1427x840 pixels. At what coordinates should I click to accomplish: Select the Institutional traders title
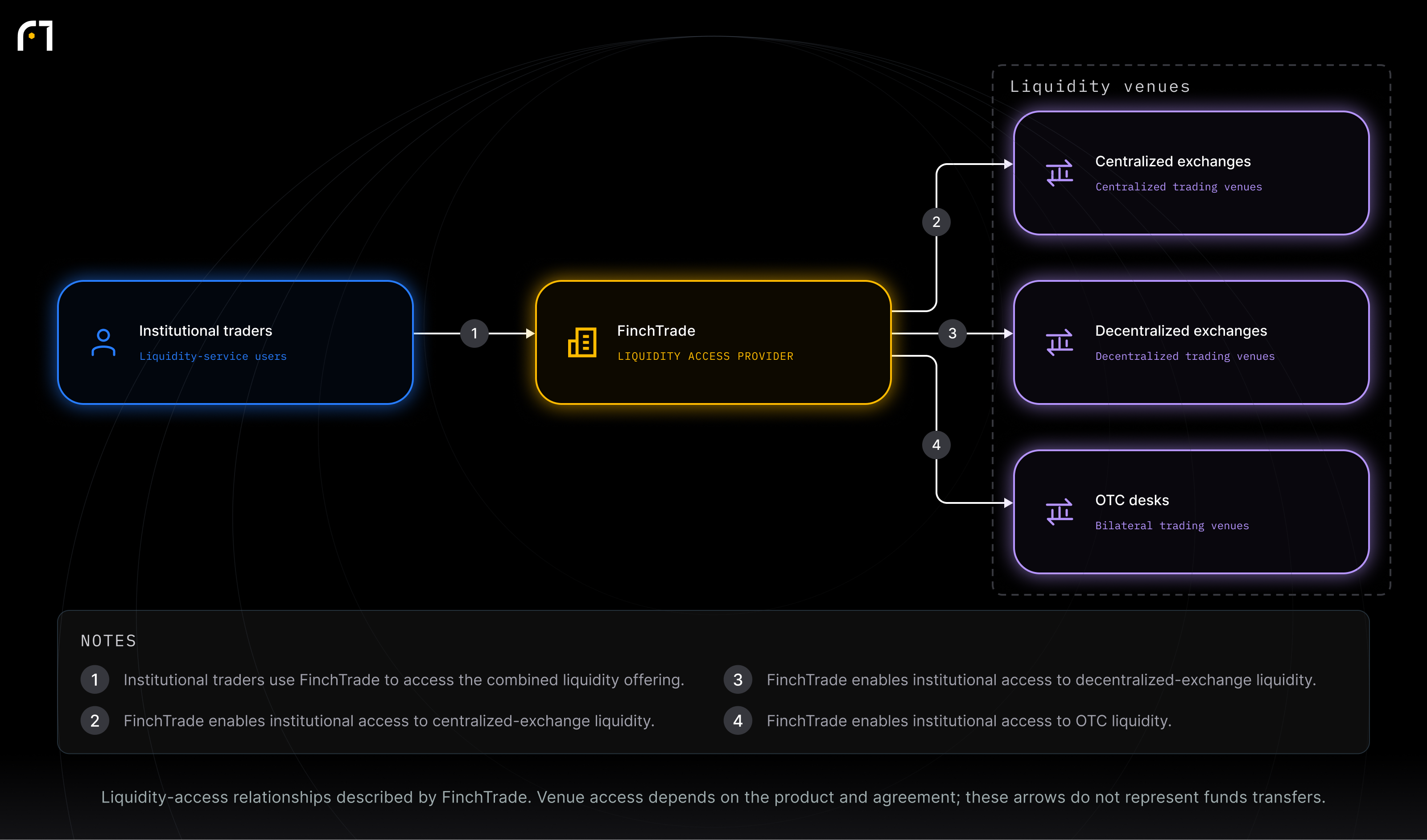[206, 330]
